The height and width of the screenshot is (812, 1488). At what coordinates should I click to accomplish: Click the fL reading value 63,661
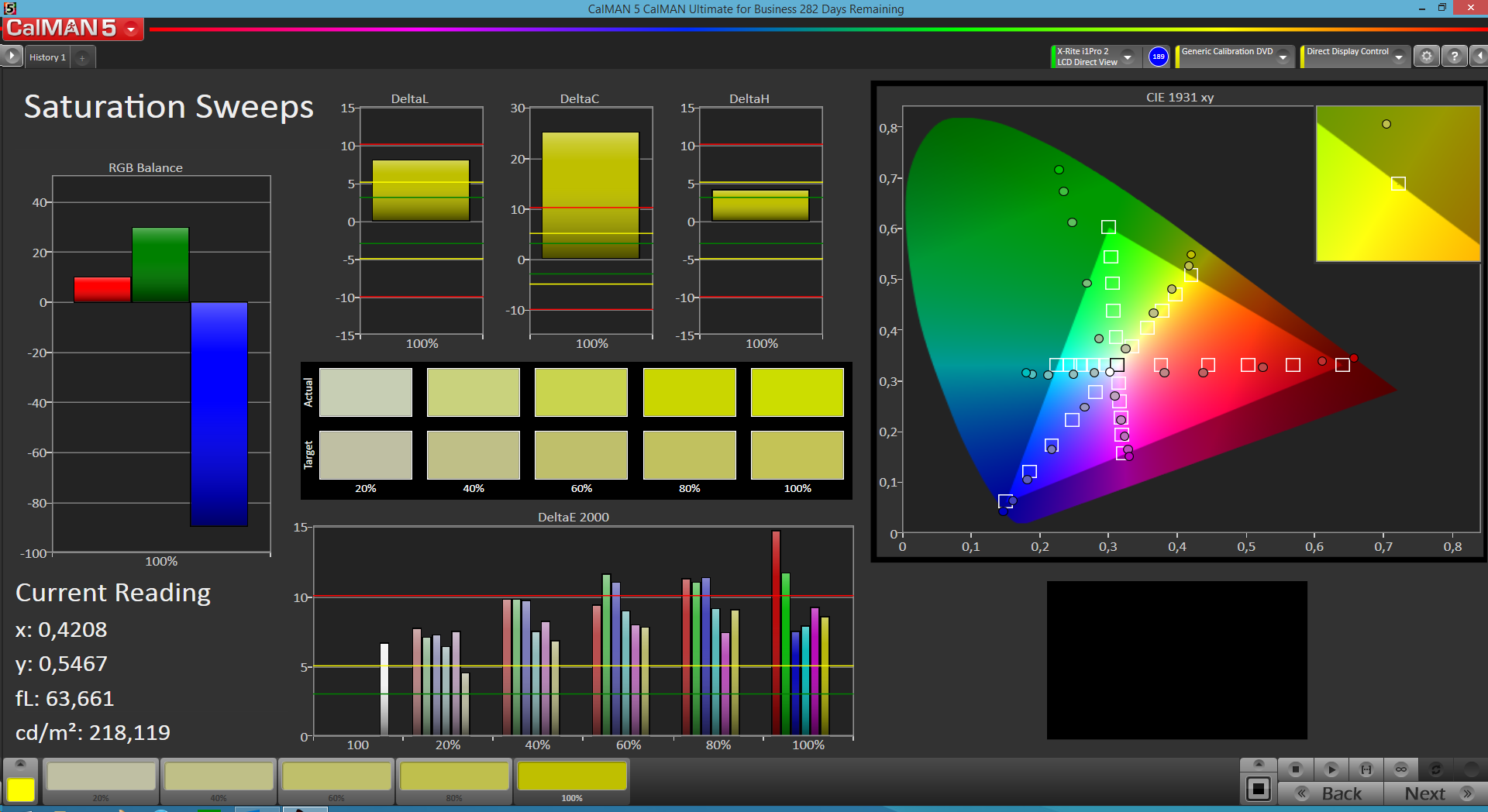[x=80, y=699]
